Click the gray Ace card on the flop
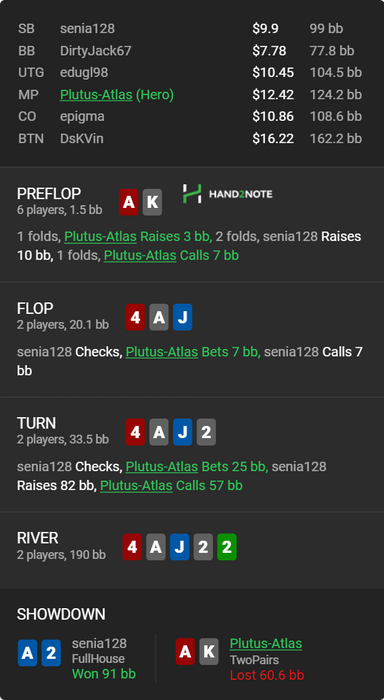The height and width of the screenshot is (700, 384). point(159,317)
